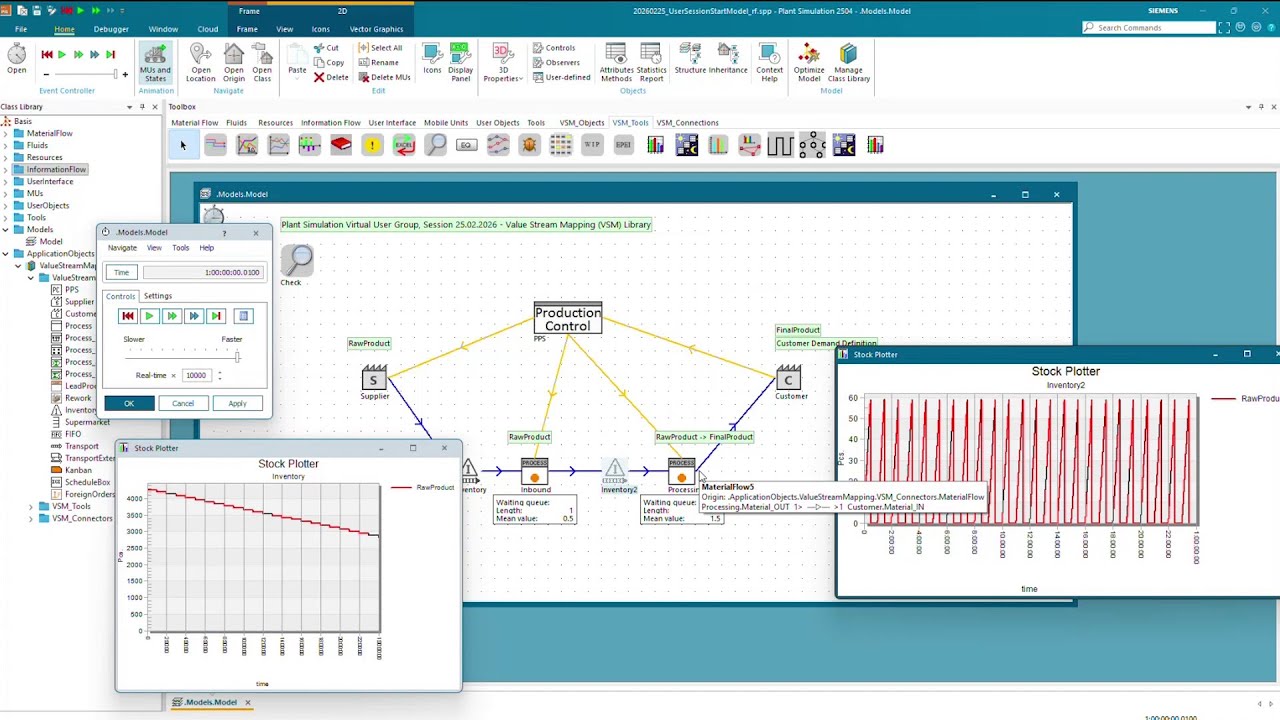Click Optimize Model icon
Viewport: 1280px width, 720px height.
point(809,62)
